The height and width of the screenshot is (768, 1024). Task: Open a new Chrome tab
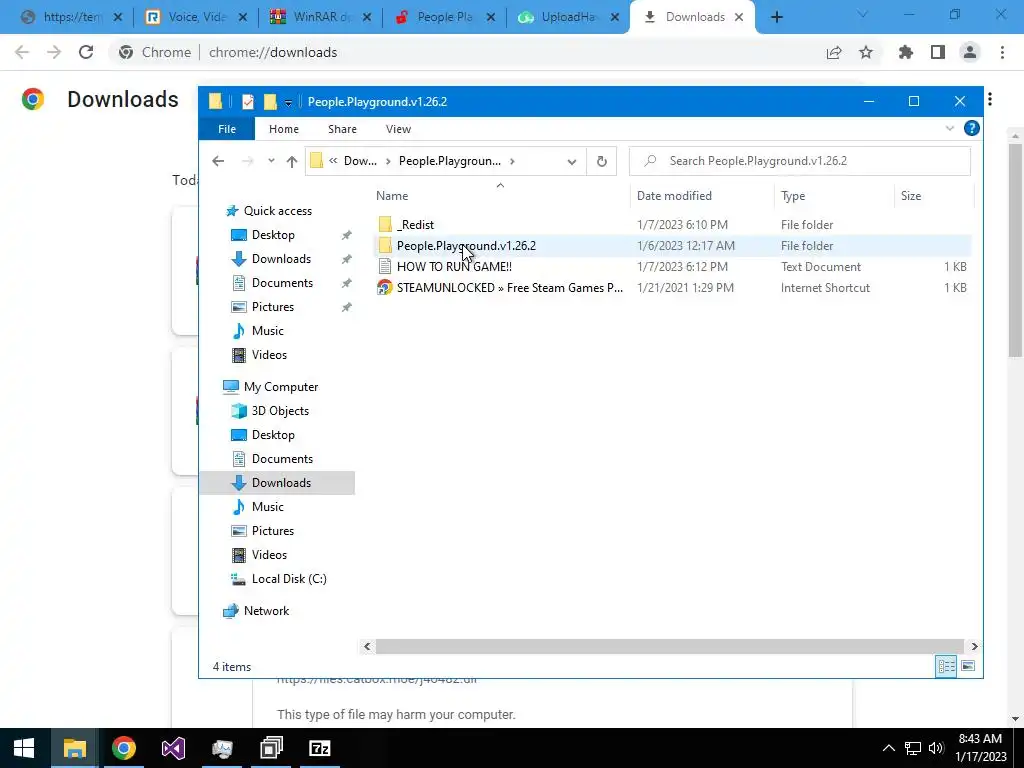(776, 17)
